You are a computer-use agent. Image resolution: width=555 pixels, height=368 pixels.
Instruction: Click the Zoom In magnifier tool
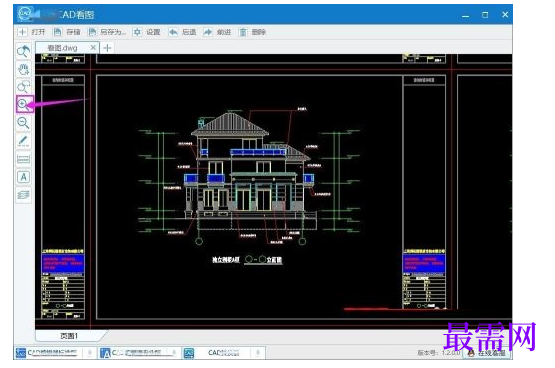pyautogui.click(x=24, y=104)
